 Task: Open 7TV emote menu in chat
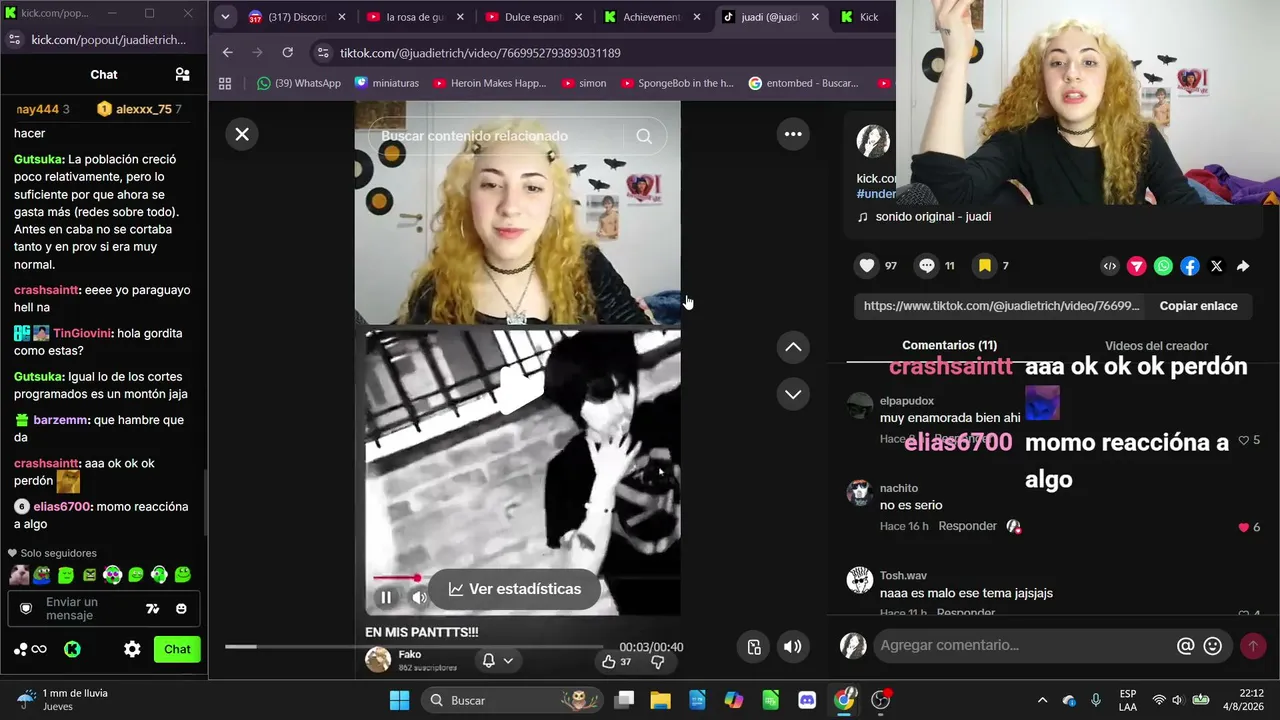click(x=153, y=608)
